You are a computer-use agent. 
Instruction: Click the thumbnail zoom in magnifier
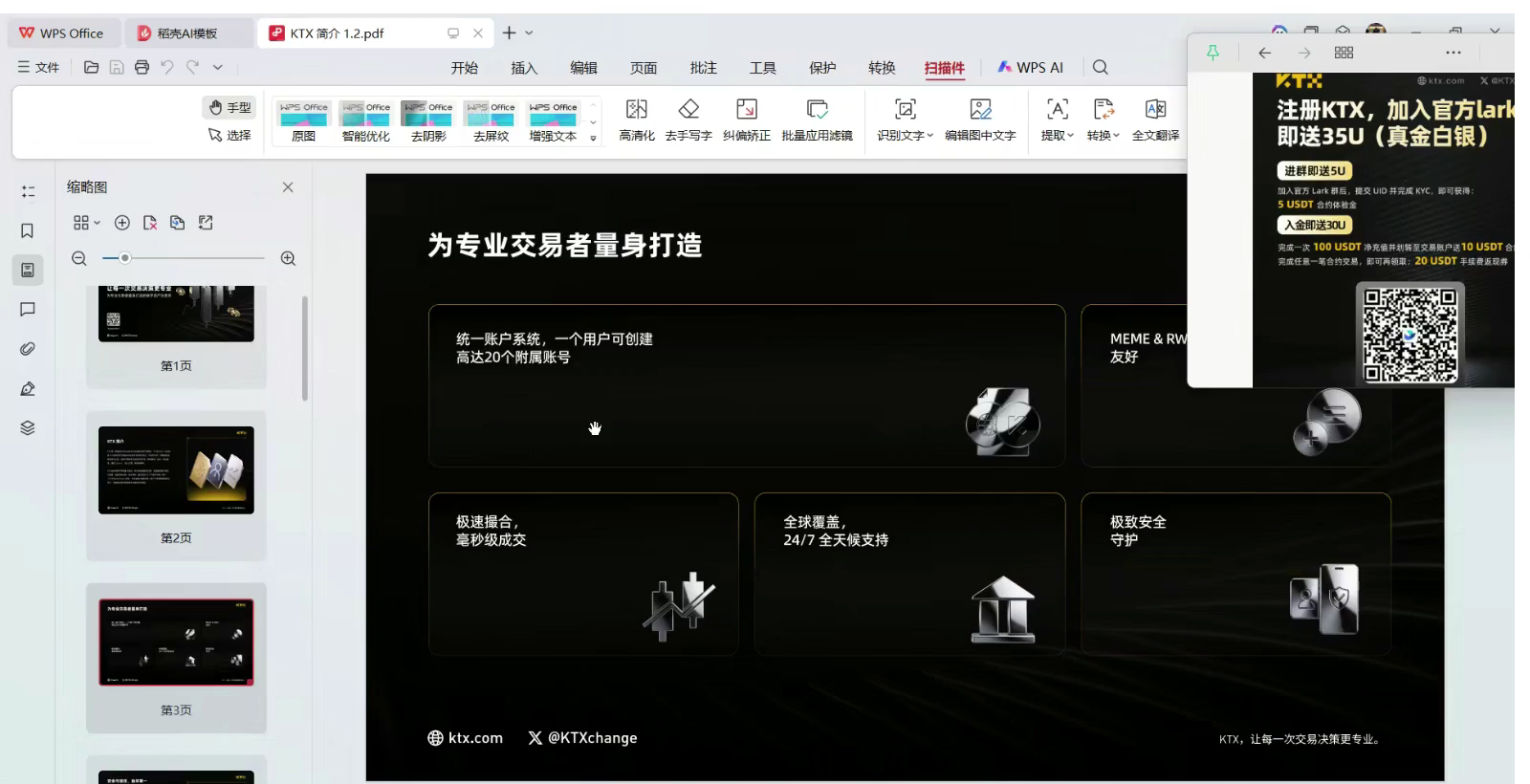pyautogui.click(x=288, y=258)
